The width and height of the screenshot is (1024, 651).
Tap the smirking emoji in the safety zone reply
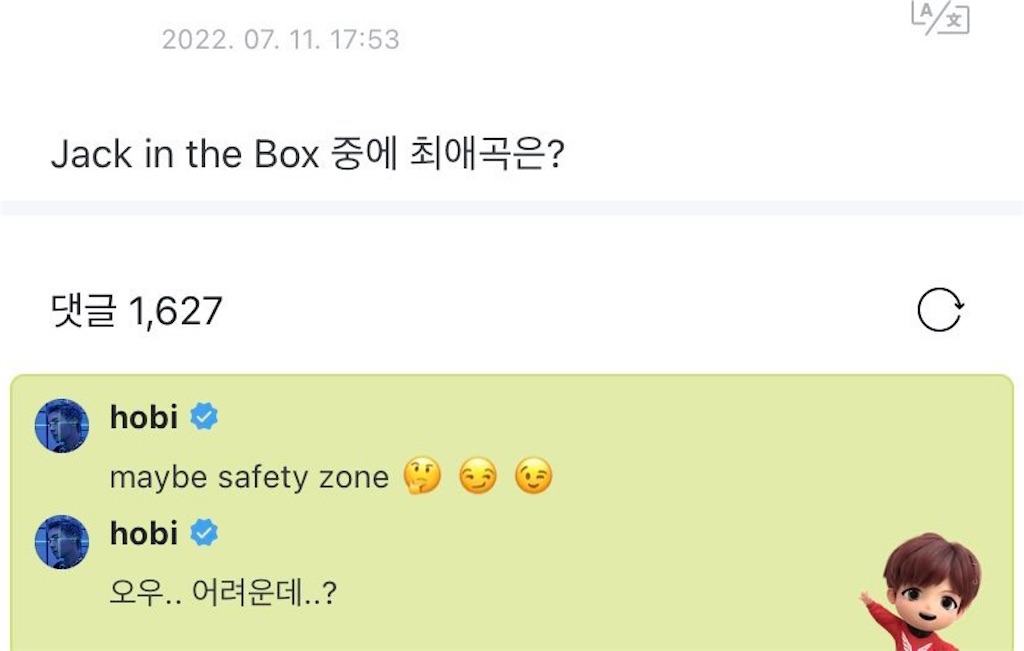tap(481, 477)
